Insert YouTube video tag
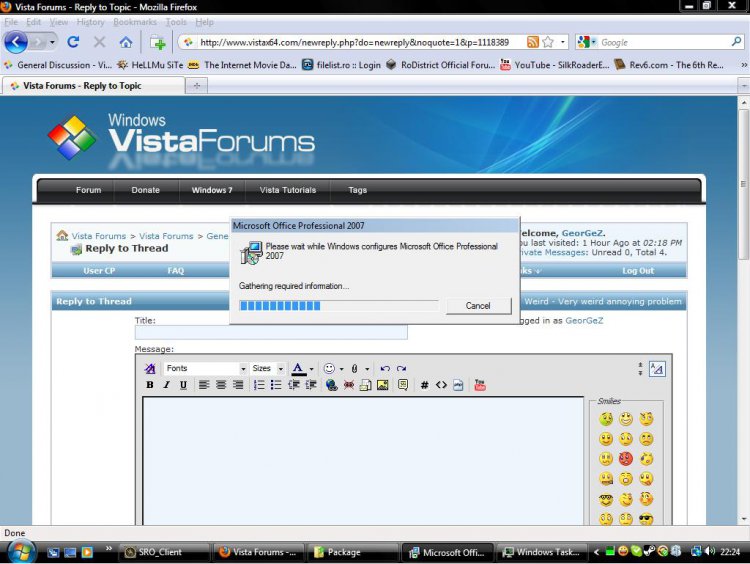Image resolution: width=750 pixels, height=564 pixels. coord(480,385)
